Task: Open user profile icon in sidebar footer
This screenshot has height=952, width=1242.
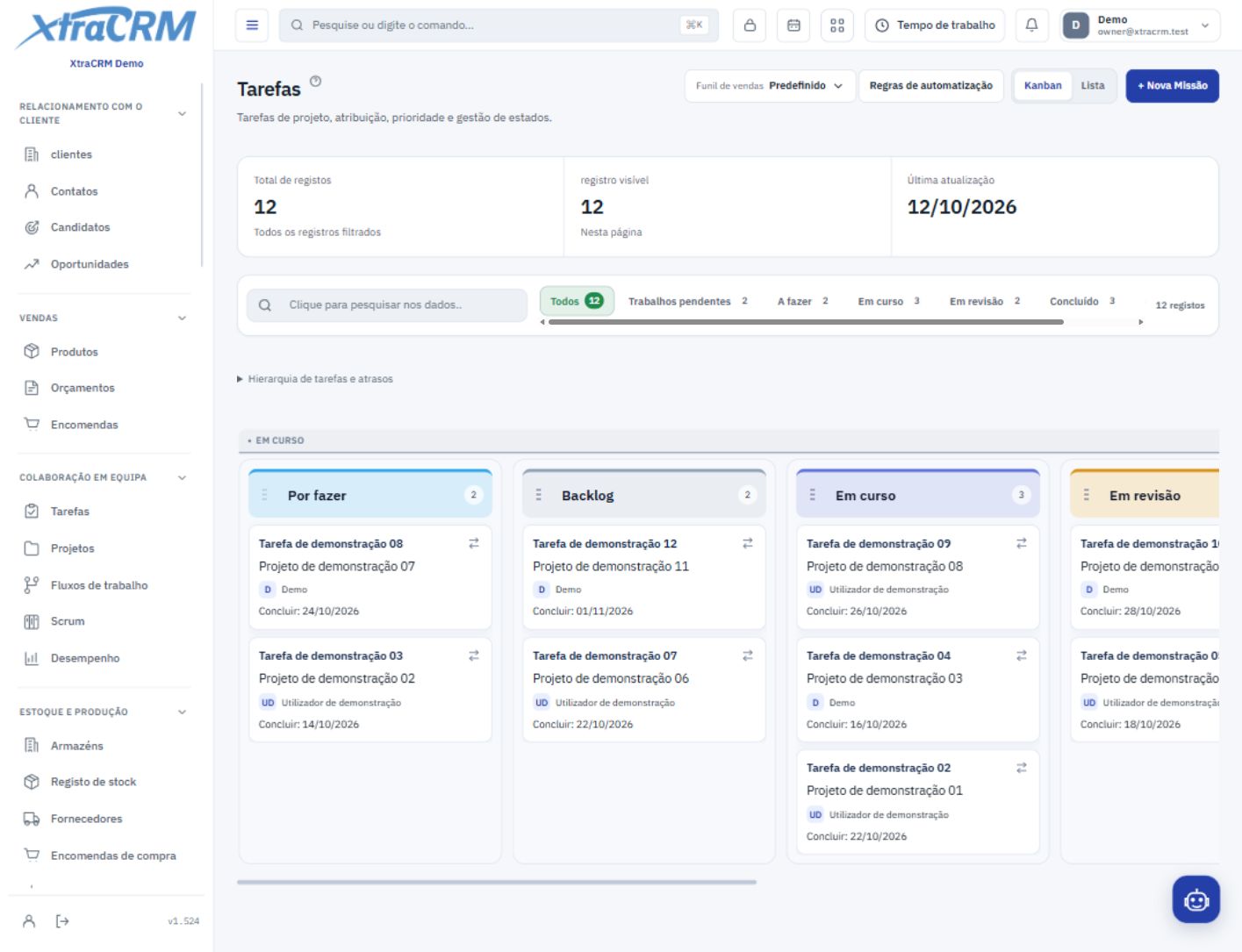Action: 29,921
